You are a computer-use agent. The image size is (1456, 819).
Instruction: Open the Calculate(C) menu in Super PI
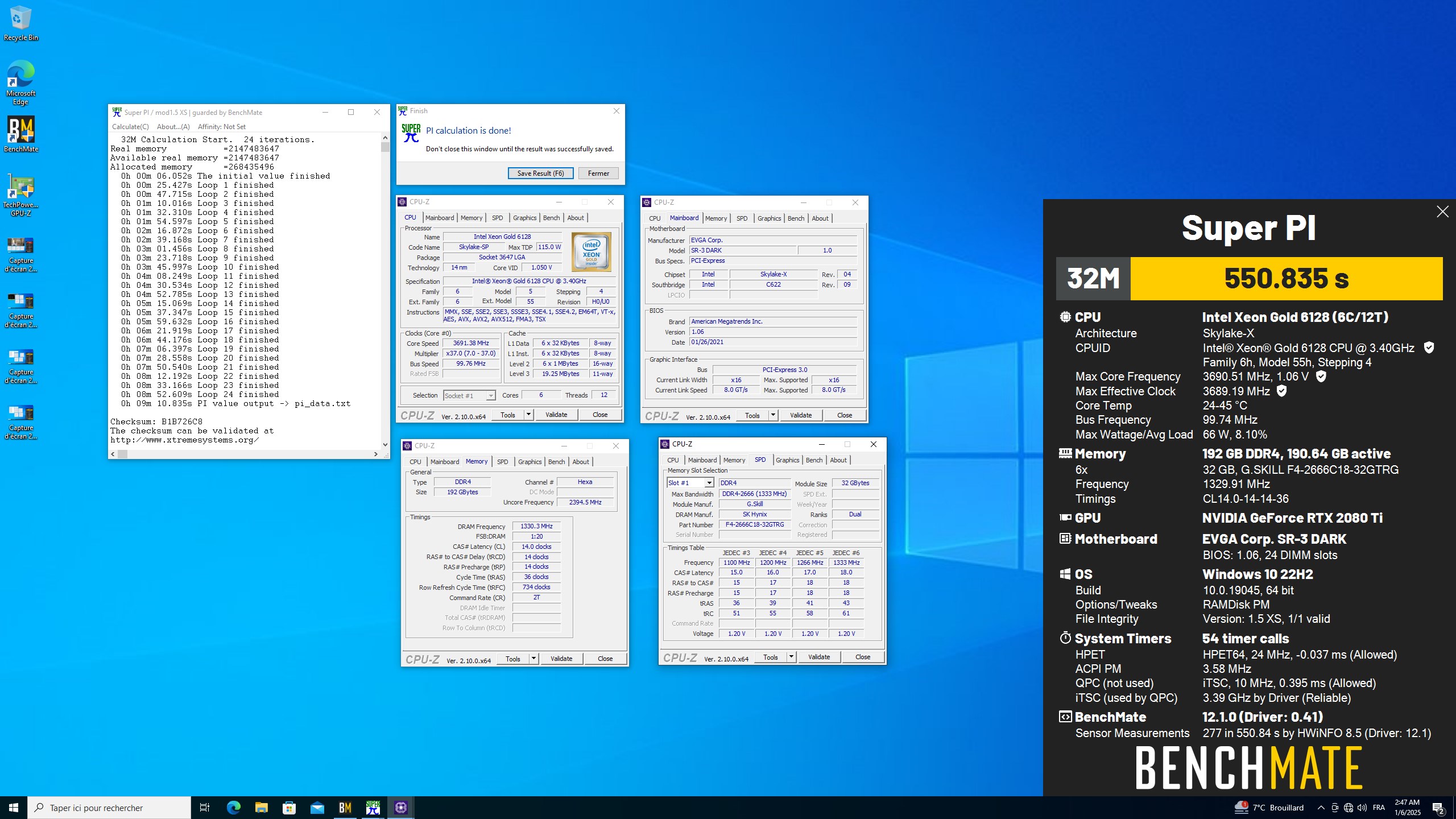[130, 127]
